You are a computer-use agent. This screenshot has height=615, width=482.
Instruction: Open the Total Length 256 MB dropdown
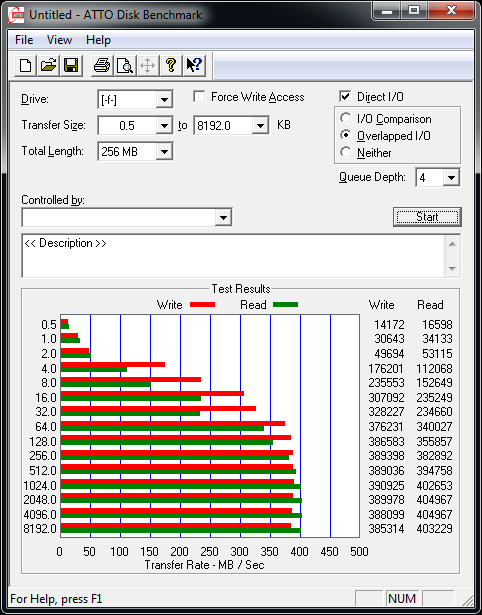pos(164,151)
